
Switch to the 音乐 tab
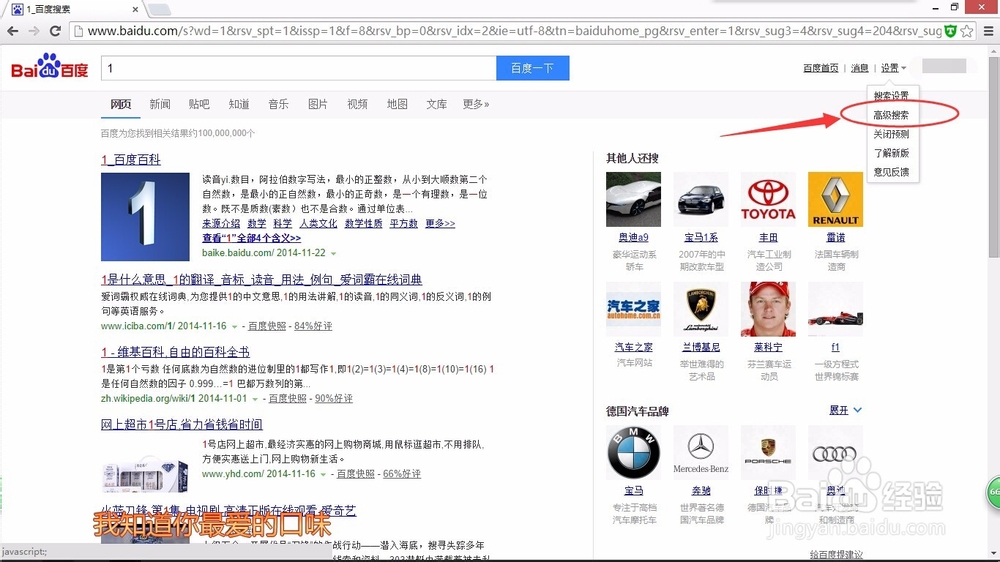(x=278, y=104)
